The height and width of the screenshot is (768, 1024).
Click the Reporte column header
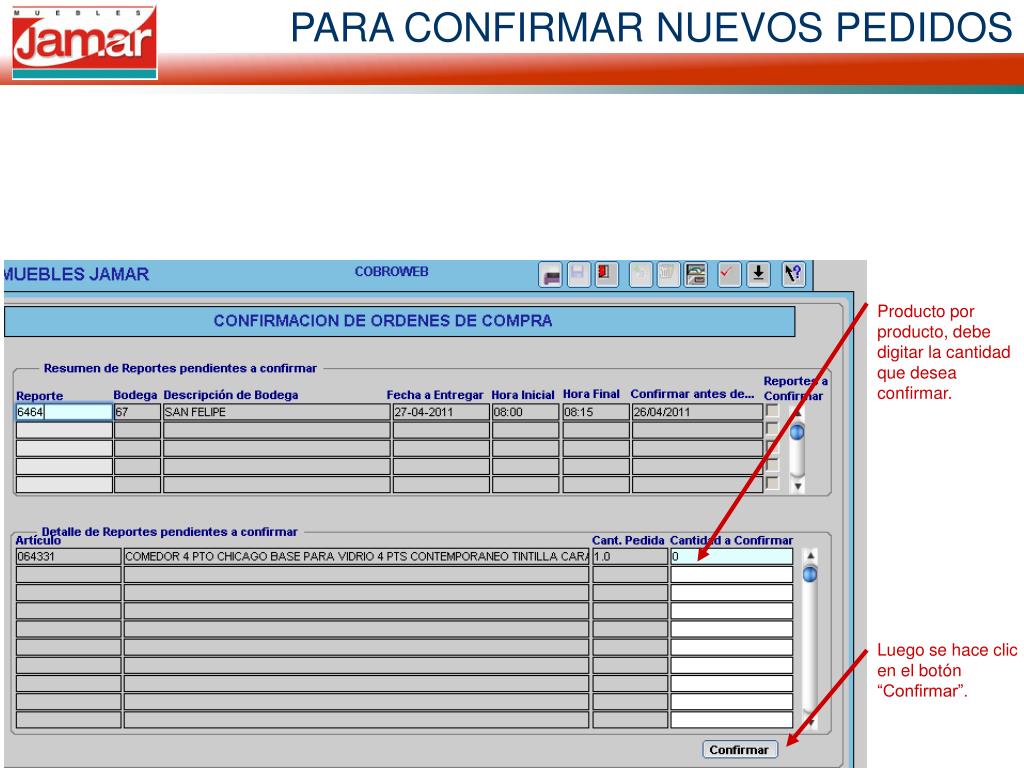39,396
